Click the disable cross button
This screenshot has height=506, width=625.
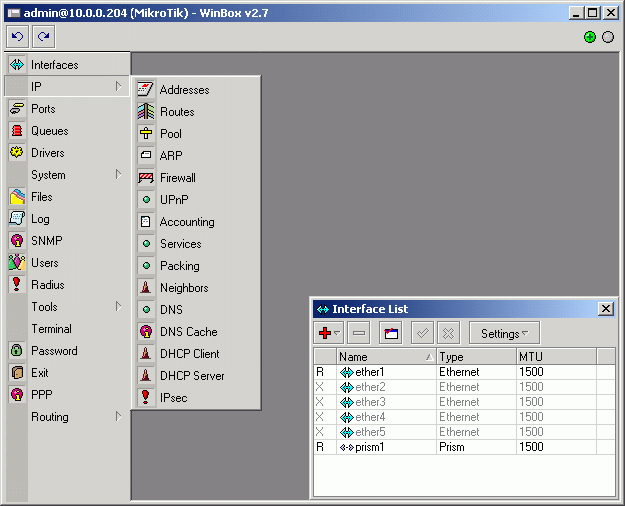click(x=448, y=333)
